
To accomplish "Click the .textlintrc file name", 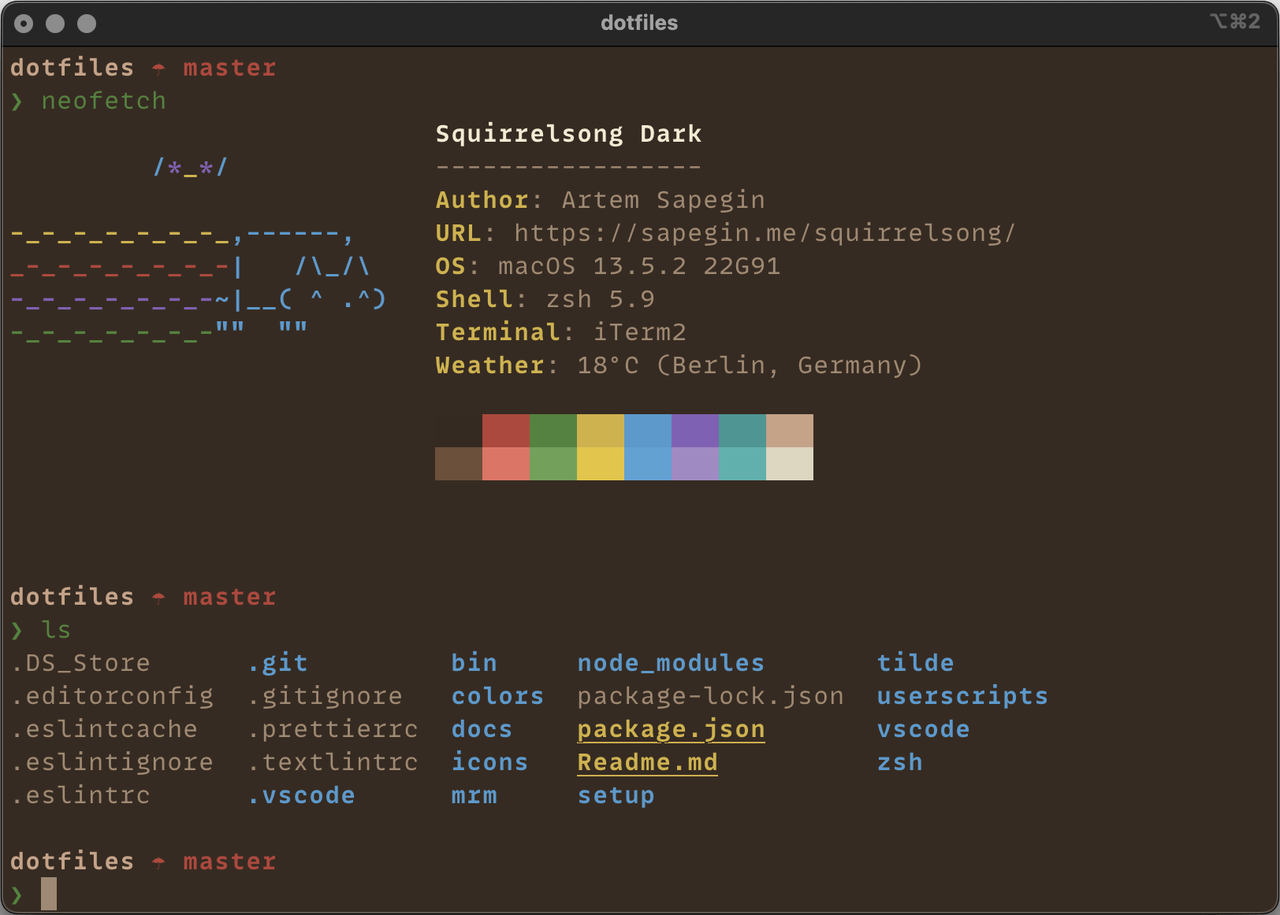I will click(333, 762).
